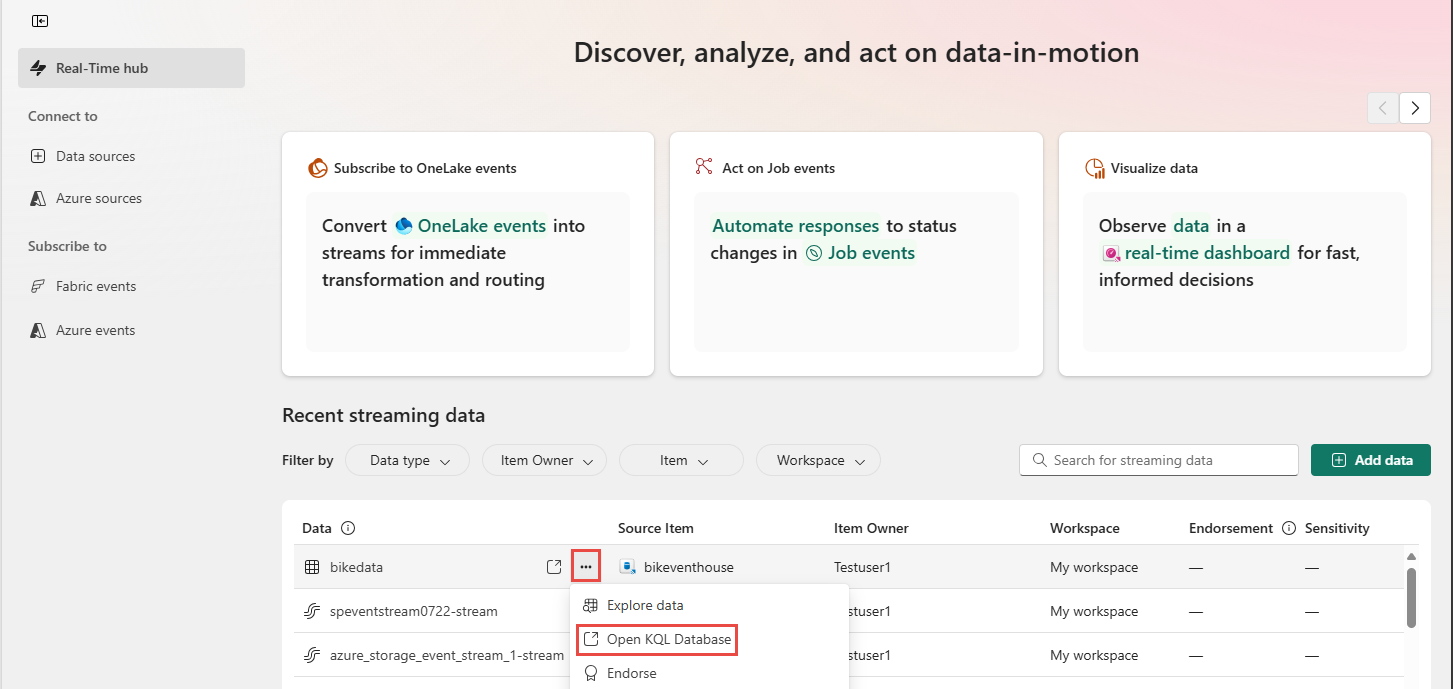The height and width of the screenshot is (689, 1453).
Task: Select Fabric events under Subscribe to
Action: click(96, 286)
